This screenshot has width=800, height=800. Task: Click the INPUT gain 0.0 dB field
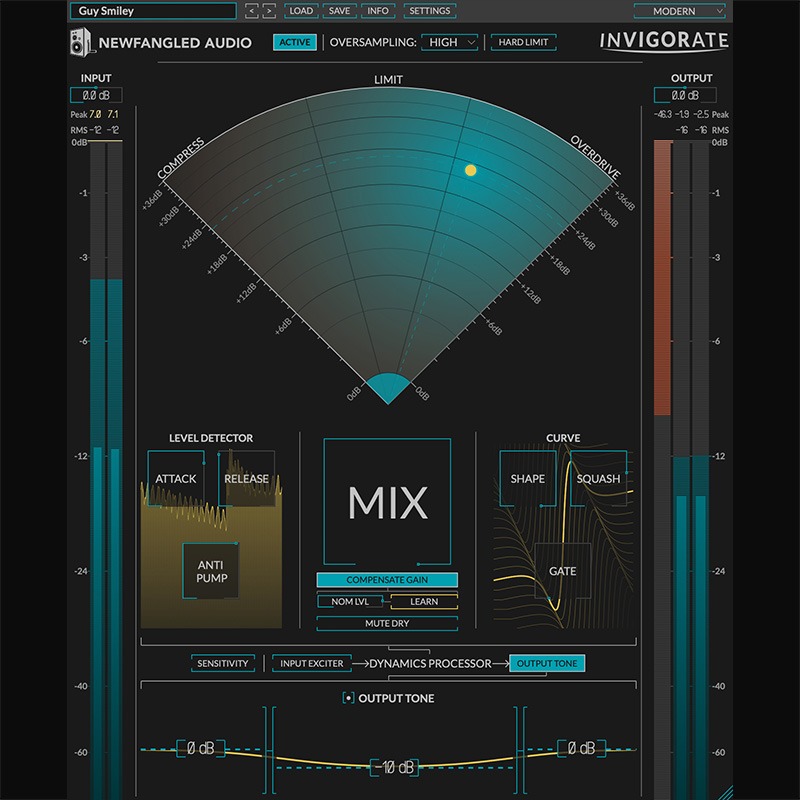click(96, 95)
